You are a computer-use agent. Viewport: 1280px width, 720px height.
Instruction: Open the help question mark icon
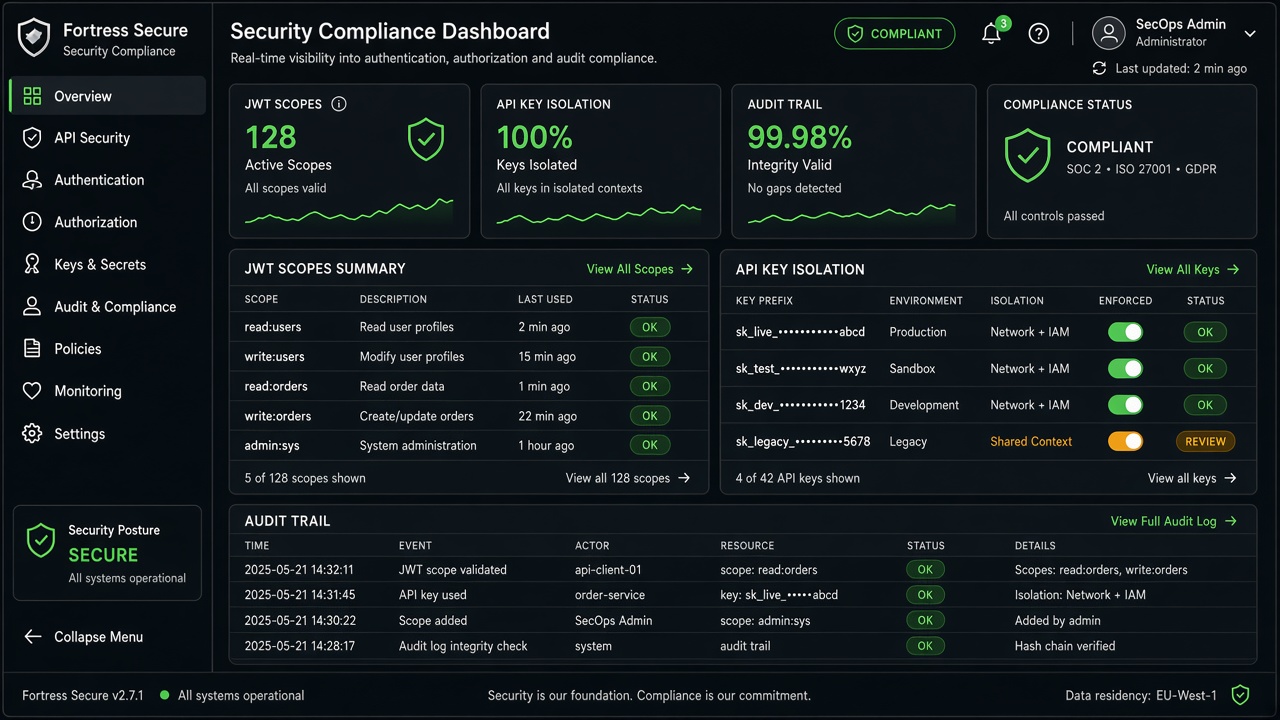point(1039,34)
